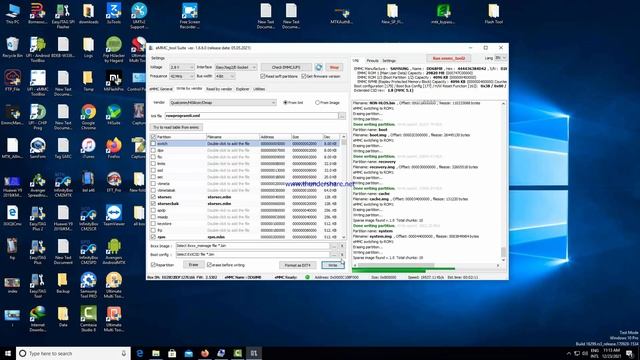Open UFI eMMC ToolBox shortcut
Image resolution: width=640 pixels, height=360 pixels.
coord(38,83)
